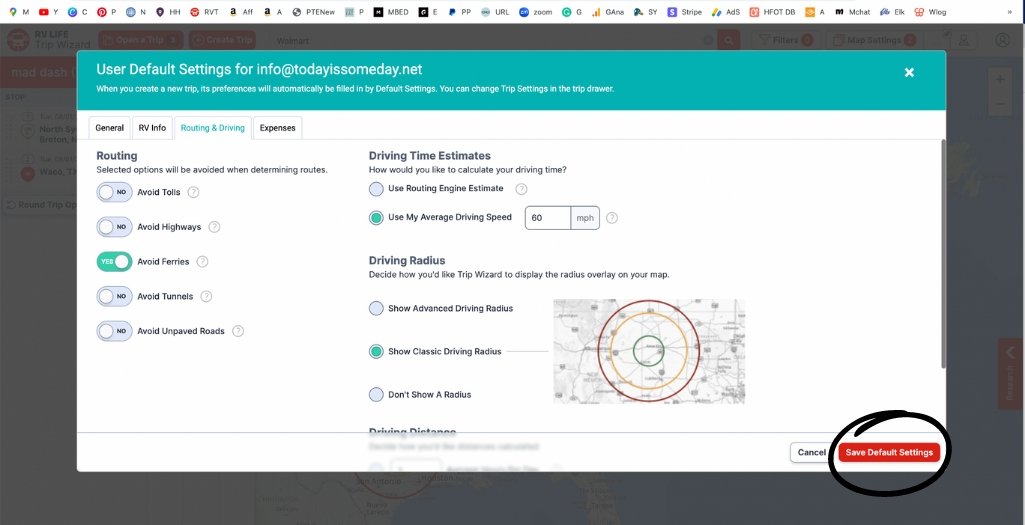Toggle the Avoid Tolls switch
Screen dimensions: 1025x525
click(x=114, y=192)
